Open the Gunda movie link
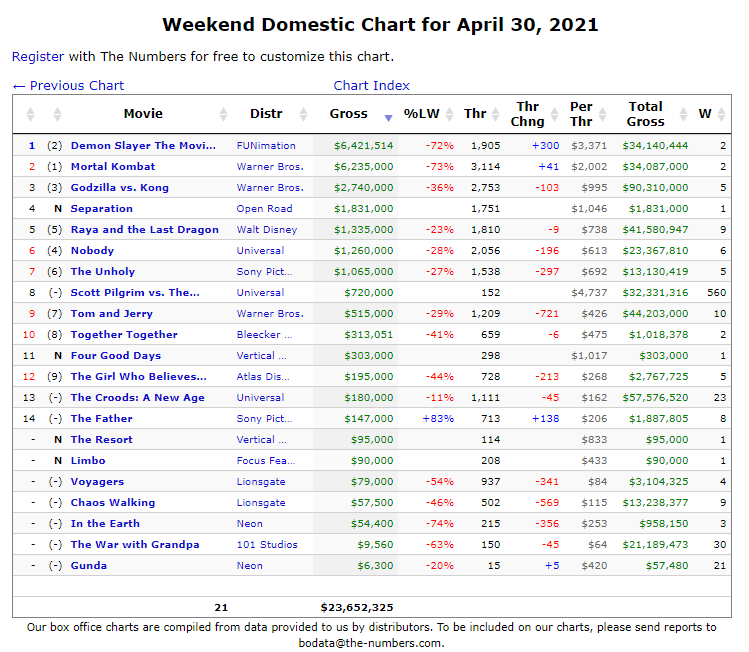Screen dimensions: 749x652 click(89, 566)
